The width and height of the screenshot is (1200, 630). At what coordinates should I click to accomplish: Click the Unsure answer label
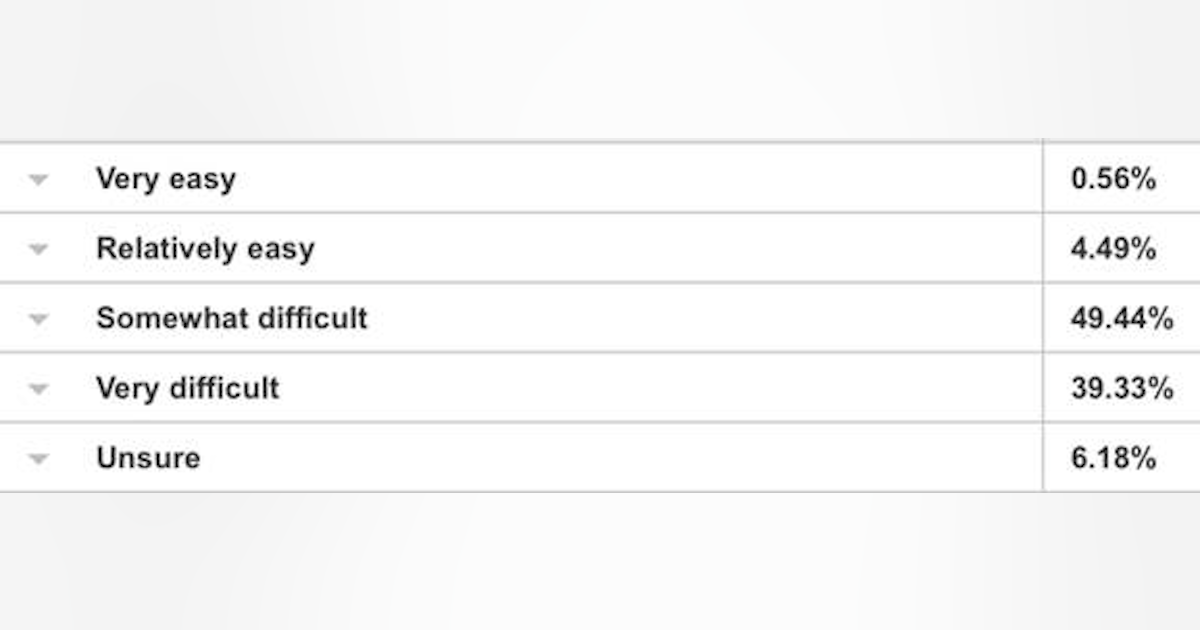click(x=148, y=458)
